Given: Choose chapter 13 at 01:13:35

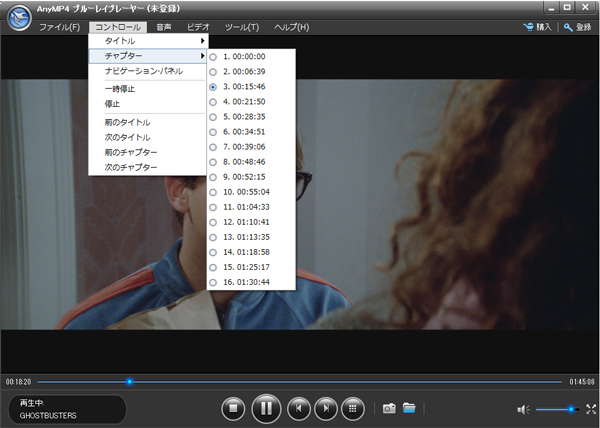Looking at the screenshot, I should (251, 237).
